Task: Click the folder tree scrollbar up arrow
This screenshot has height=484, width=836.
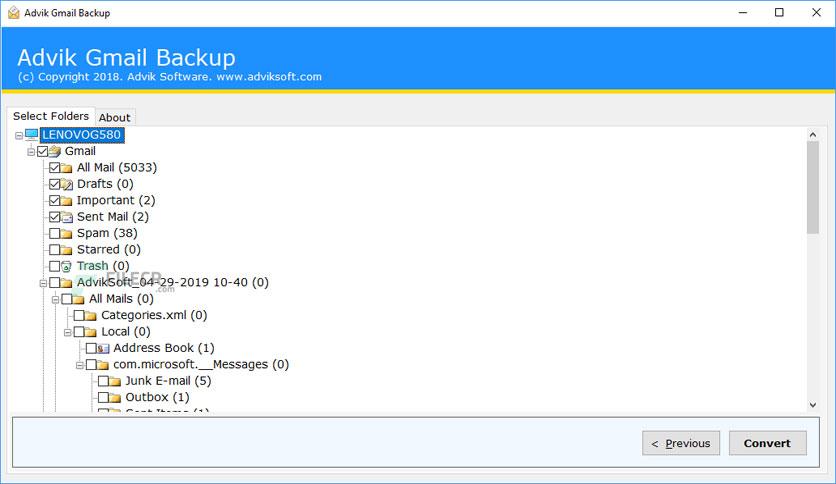Action: pos(813,135)
